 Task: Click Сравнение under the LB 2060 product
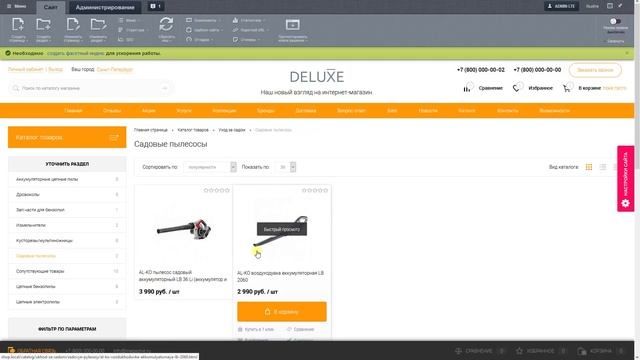click(x=300, y=329)
